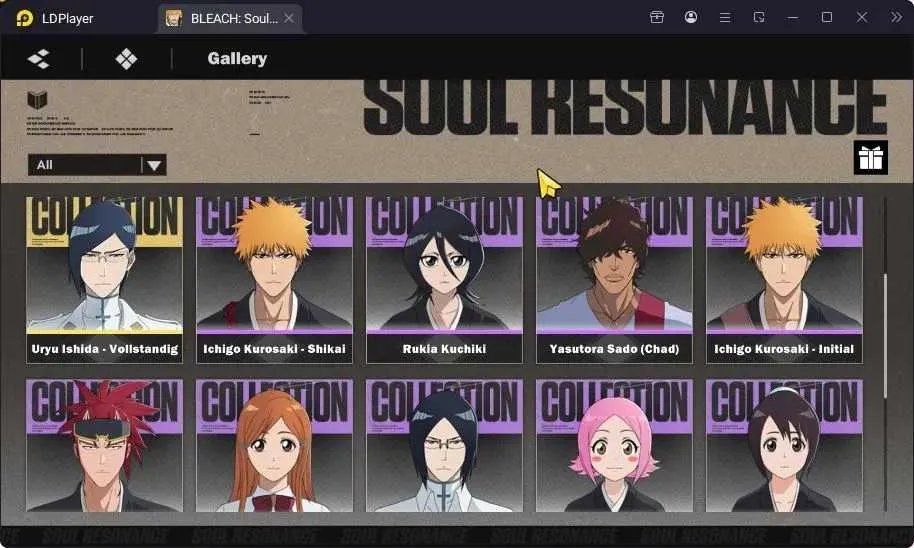Open the Yasutora Sado (Chad) card

click(x=614, y=280)
